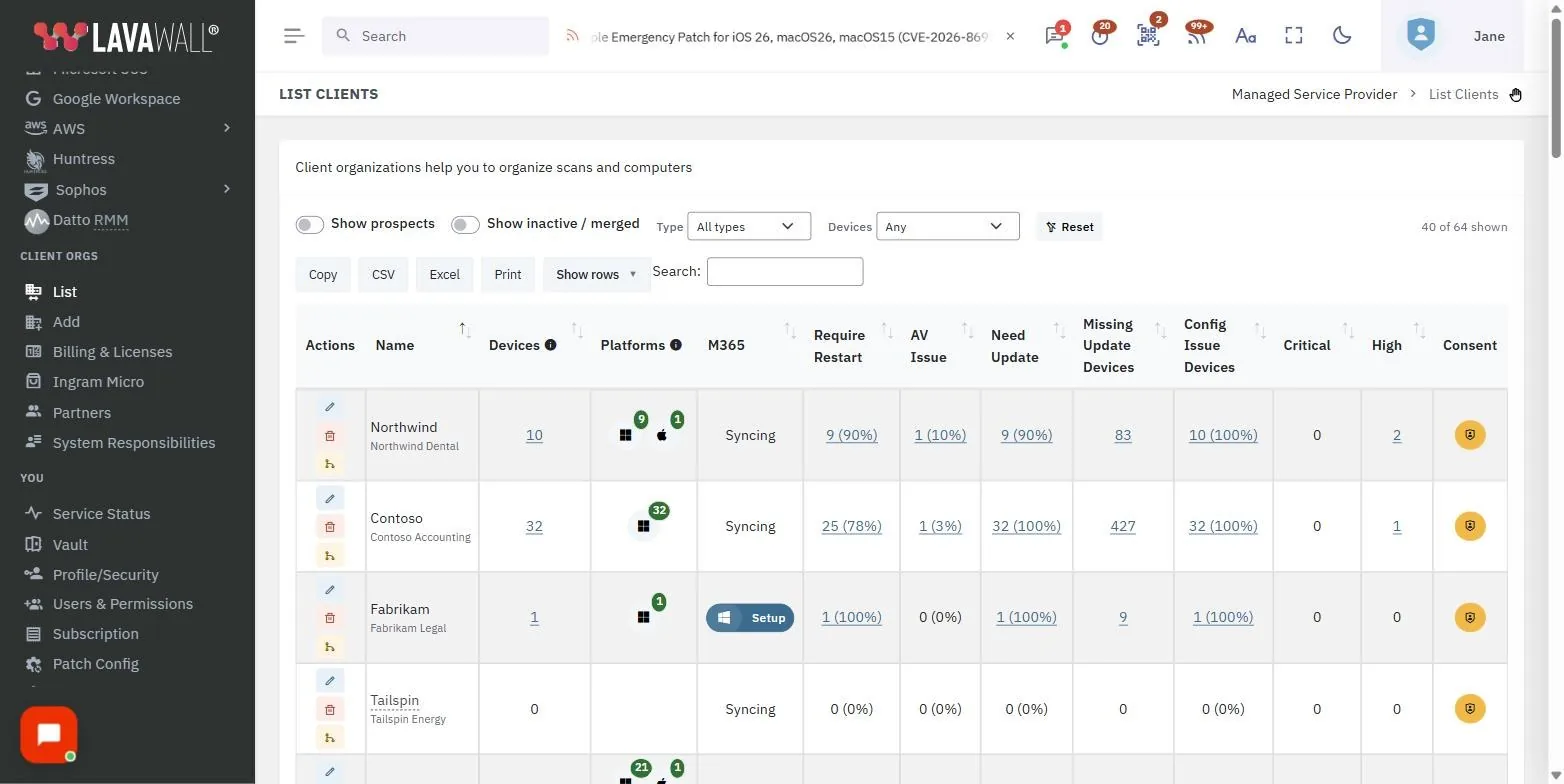Export the table with the Excel button
Screen dimensions: 1564x784
pos(445,274)
